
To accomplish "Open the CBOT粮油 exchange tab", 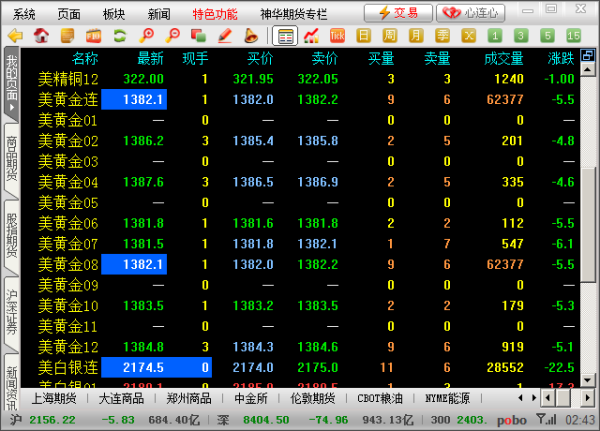I will point(380,398).
